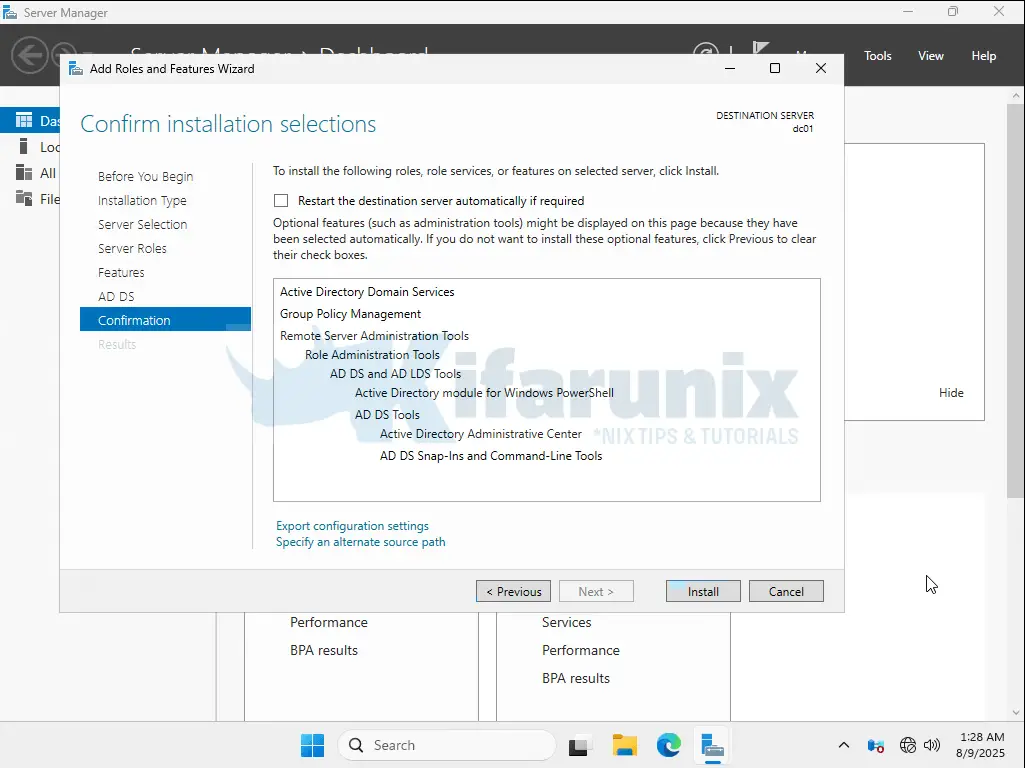Select the Confirmation wizard step
The image size is (1025, 768).
(x=165, y=320)
